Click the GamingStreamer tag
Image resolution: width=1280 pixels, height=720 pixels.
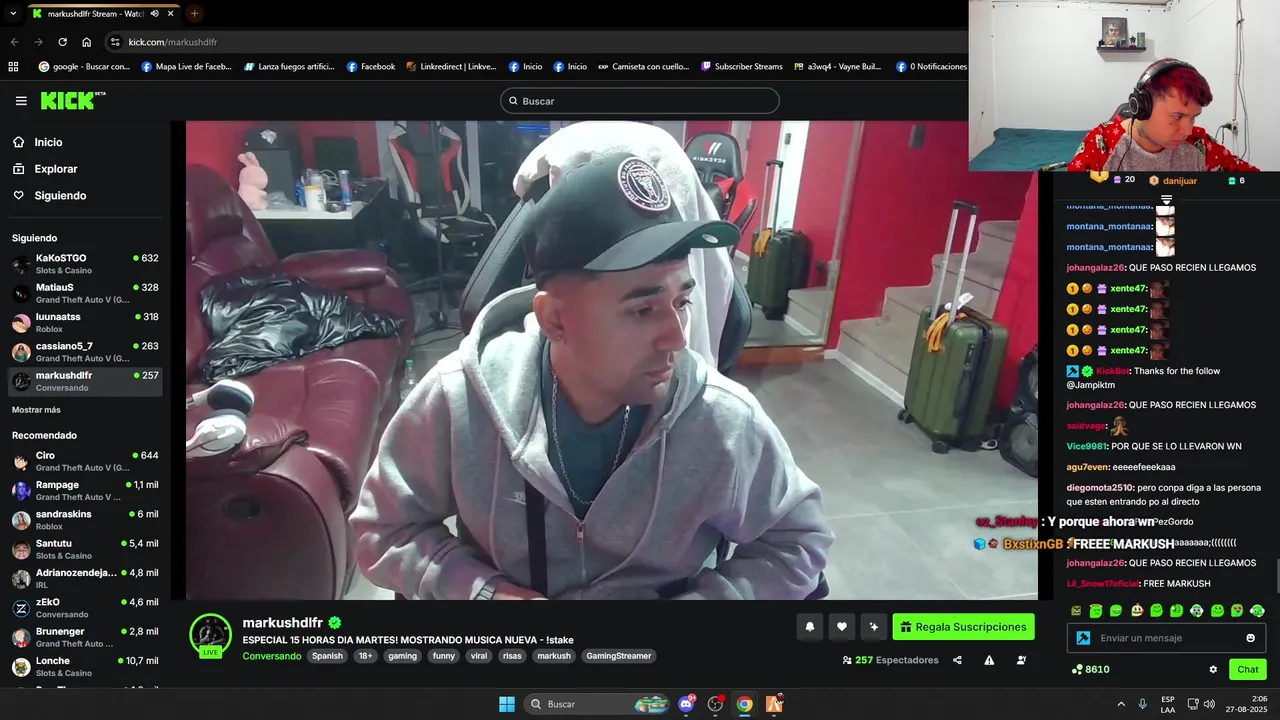[619, 656]
